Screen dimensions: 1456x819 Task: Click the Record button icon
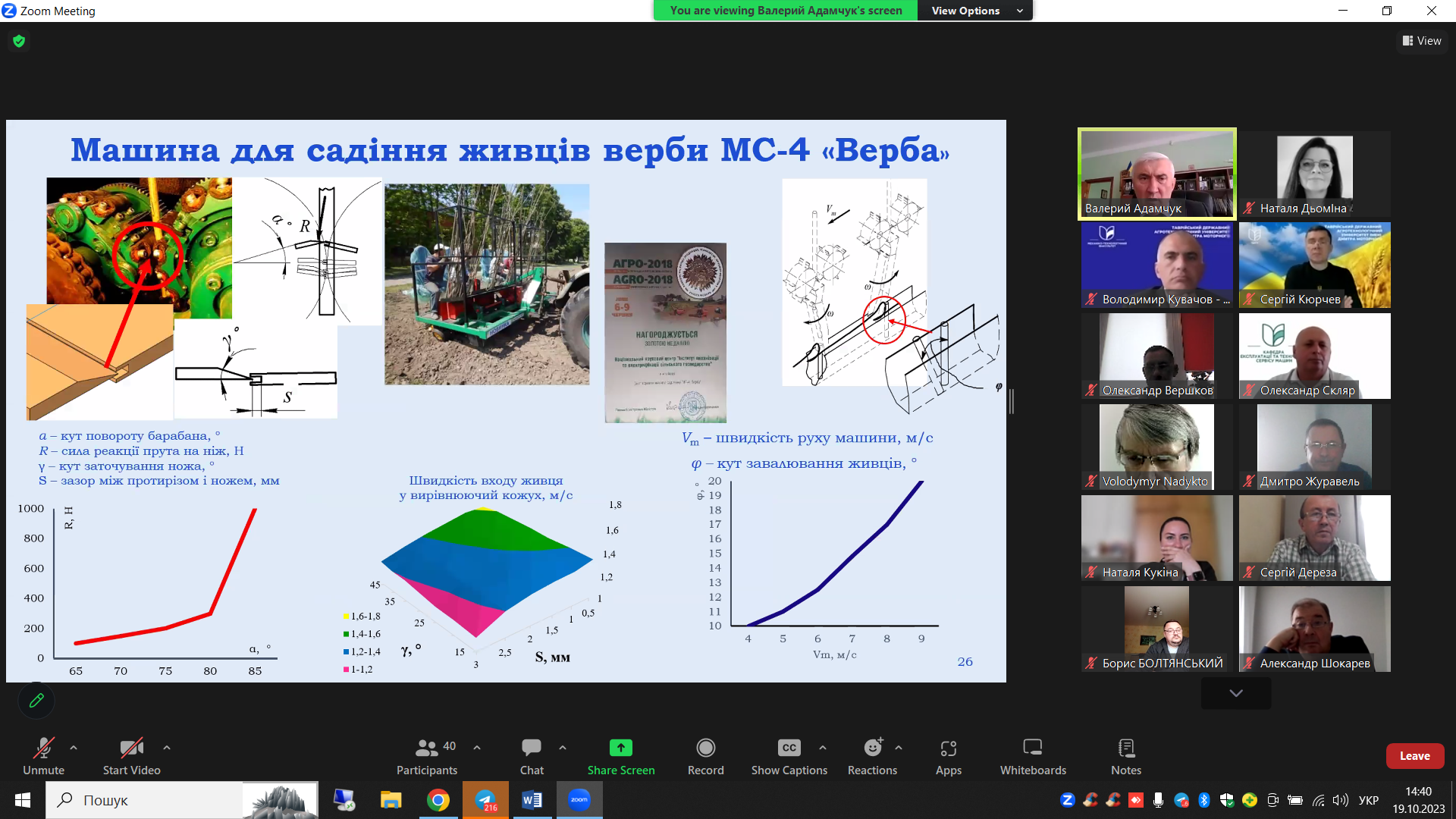point(705,748)
